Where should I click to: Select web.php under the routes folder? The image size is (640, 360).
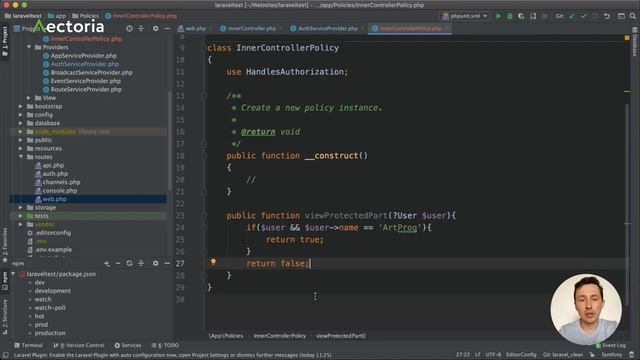(54, 199)
